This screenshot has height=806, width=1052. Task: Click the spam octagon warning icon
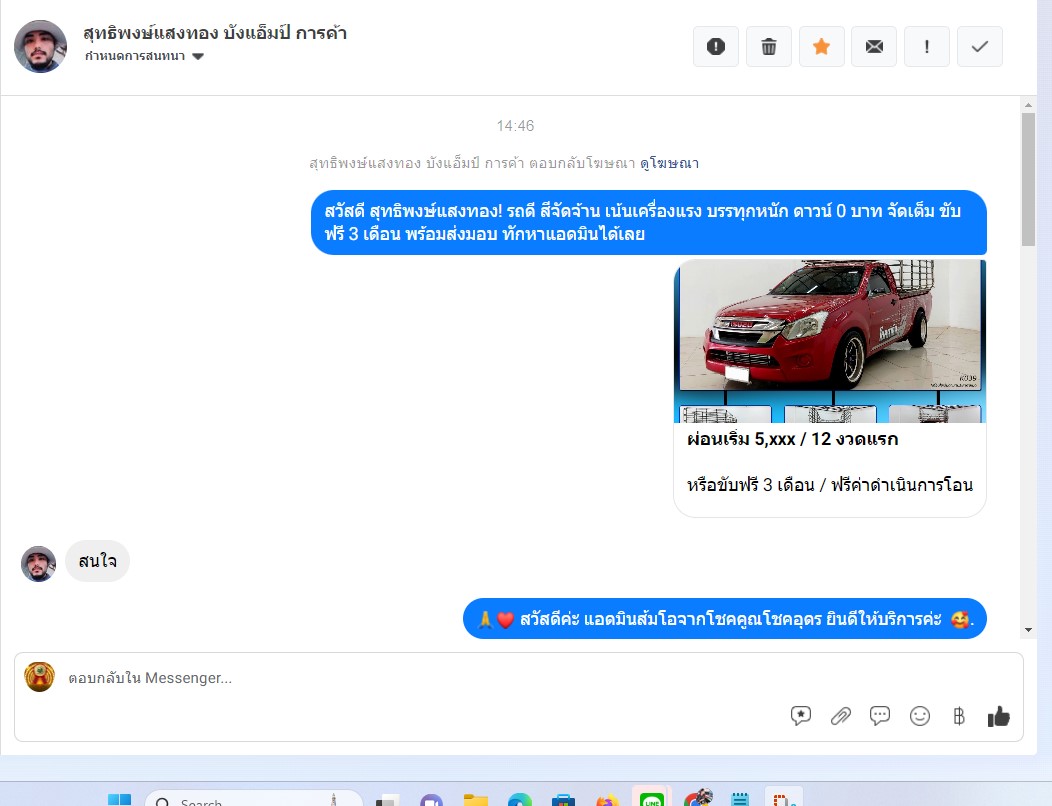716,47
